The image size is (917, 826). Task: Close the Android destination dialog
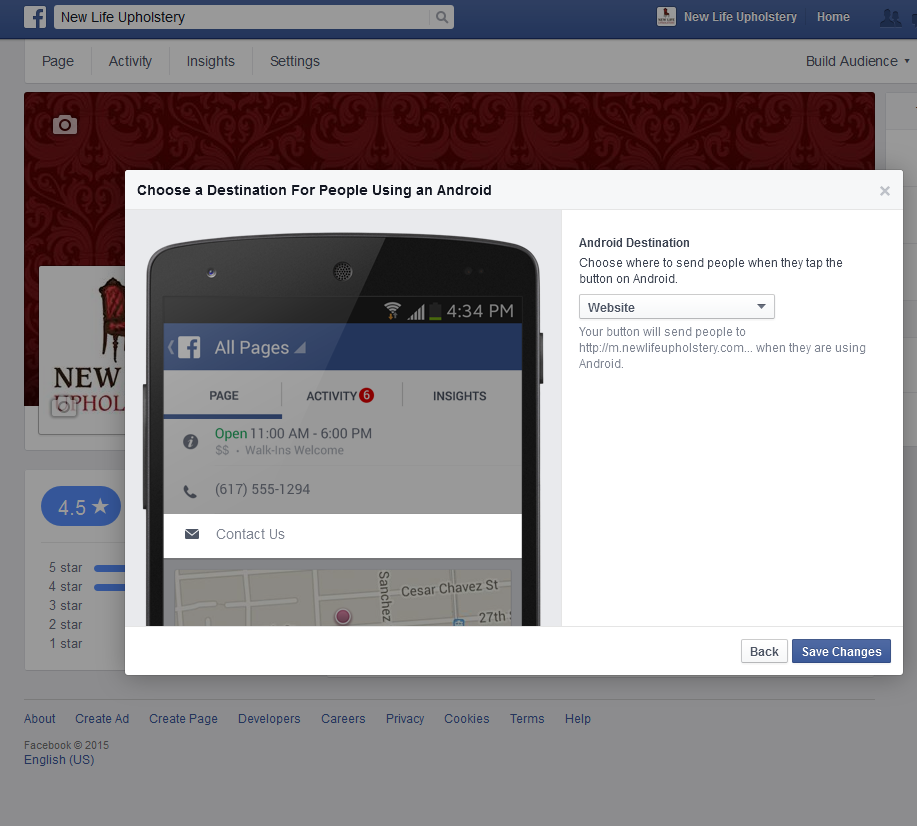tap(884, 191)
